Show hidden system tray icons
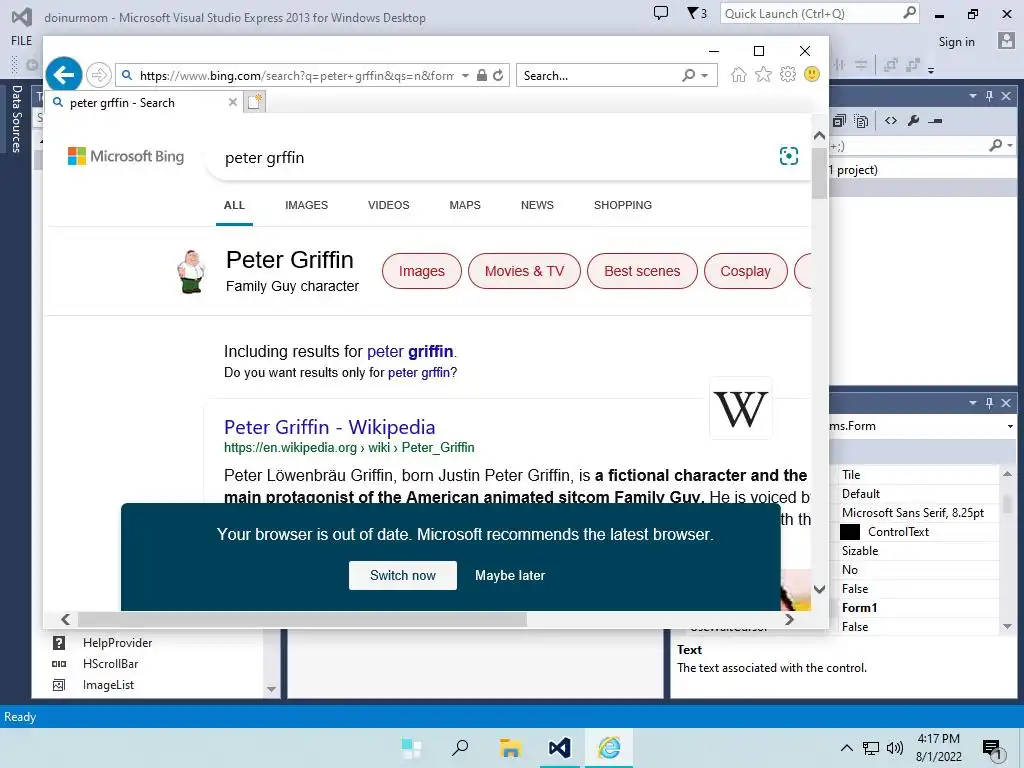The width and height of the screenshot is (1024, 768). click(x=846, y=748)
